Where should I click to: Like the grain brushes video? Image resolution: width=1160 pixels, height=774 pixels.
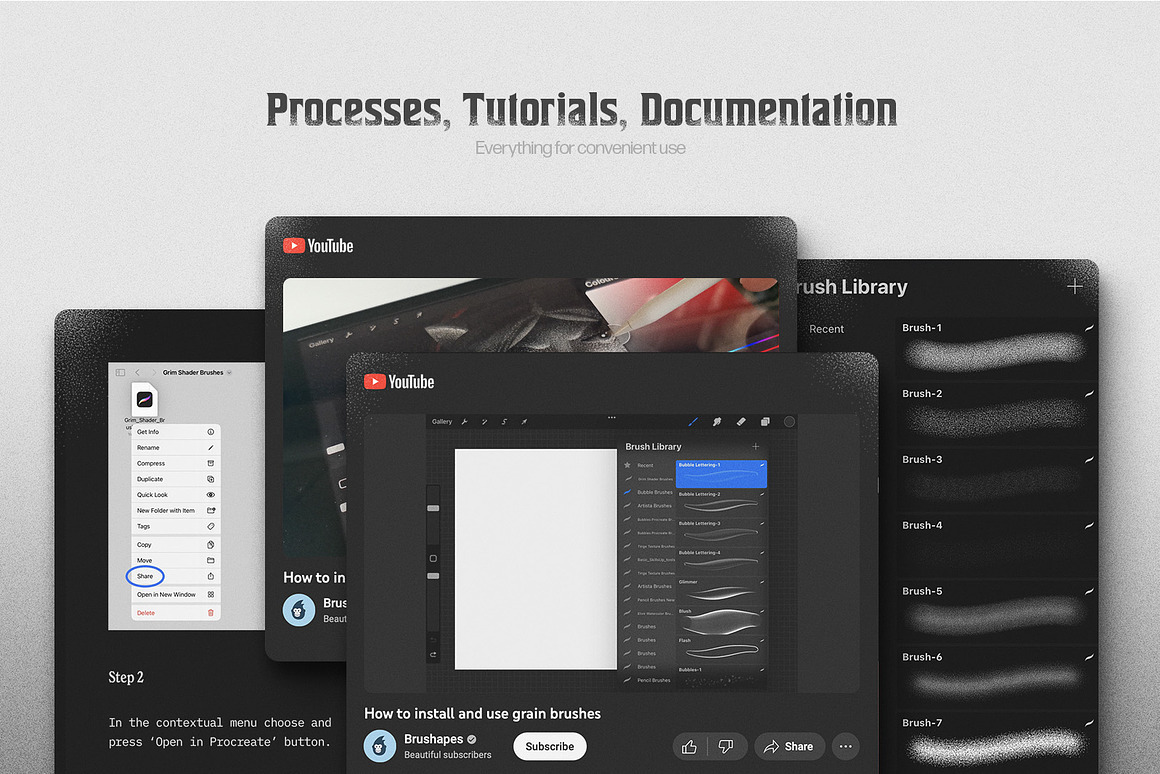coord(689,746)
